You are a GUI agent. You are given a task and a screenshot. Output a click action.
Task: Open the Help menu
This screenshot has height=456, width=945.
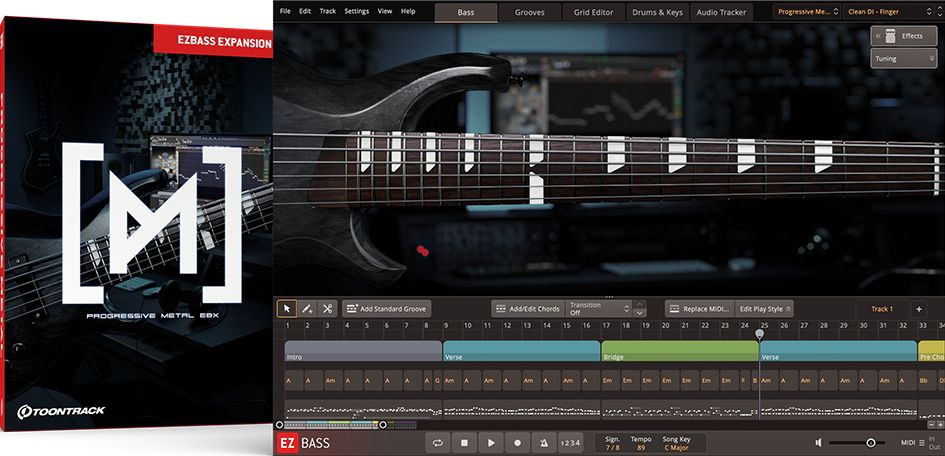pos(408,11)
